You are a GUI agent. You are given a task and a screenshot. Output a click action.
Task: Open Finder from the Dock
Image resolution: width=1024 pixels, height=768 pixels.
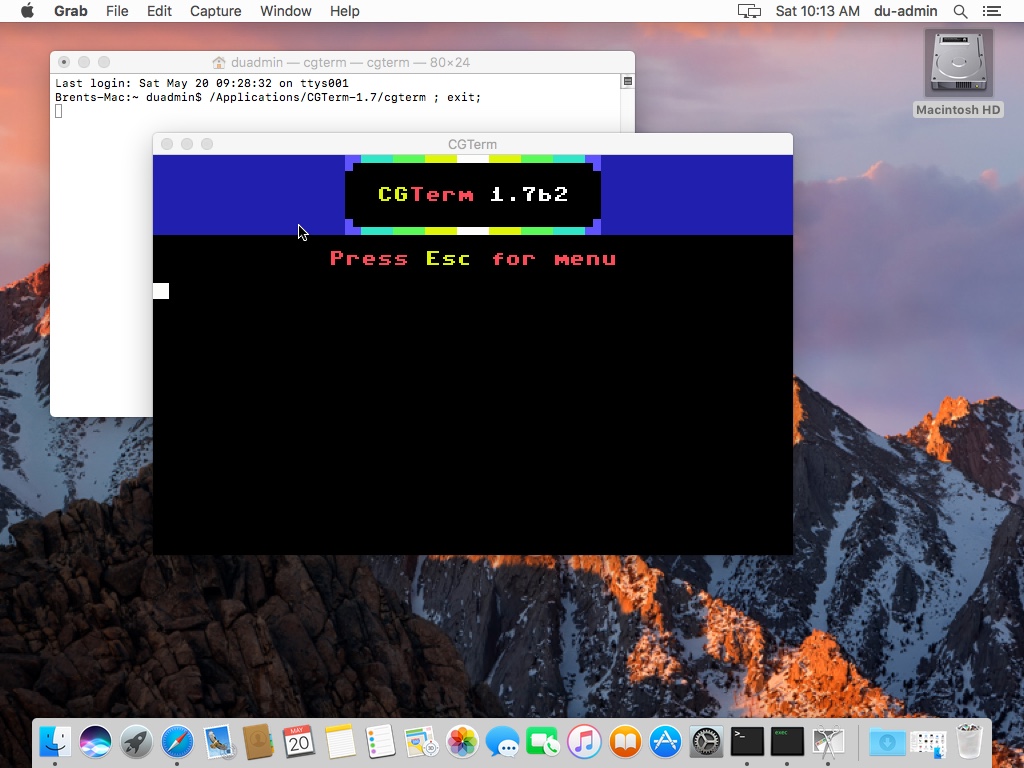tap(55, 742)
